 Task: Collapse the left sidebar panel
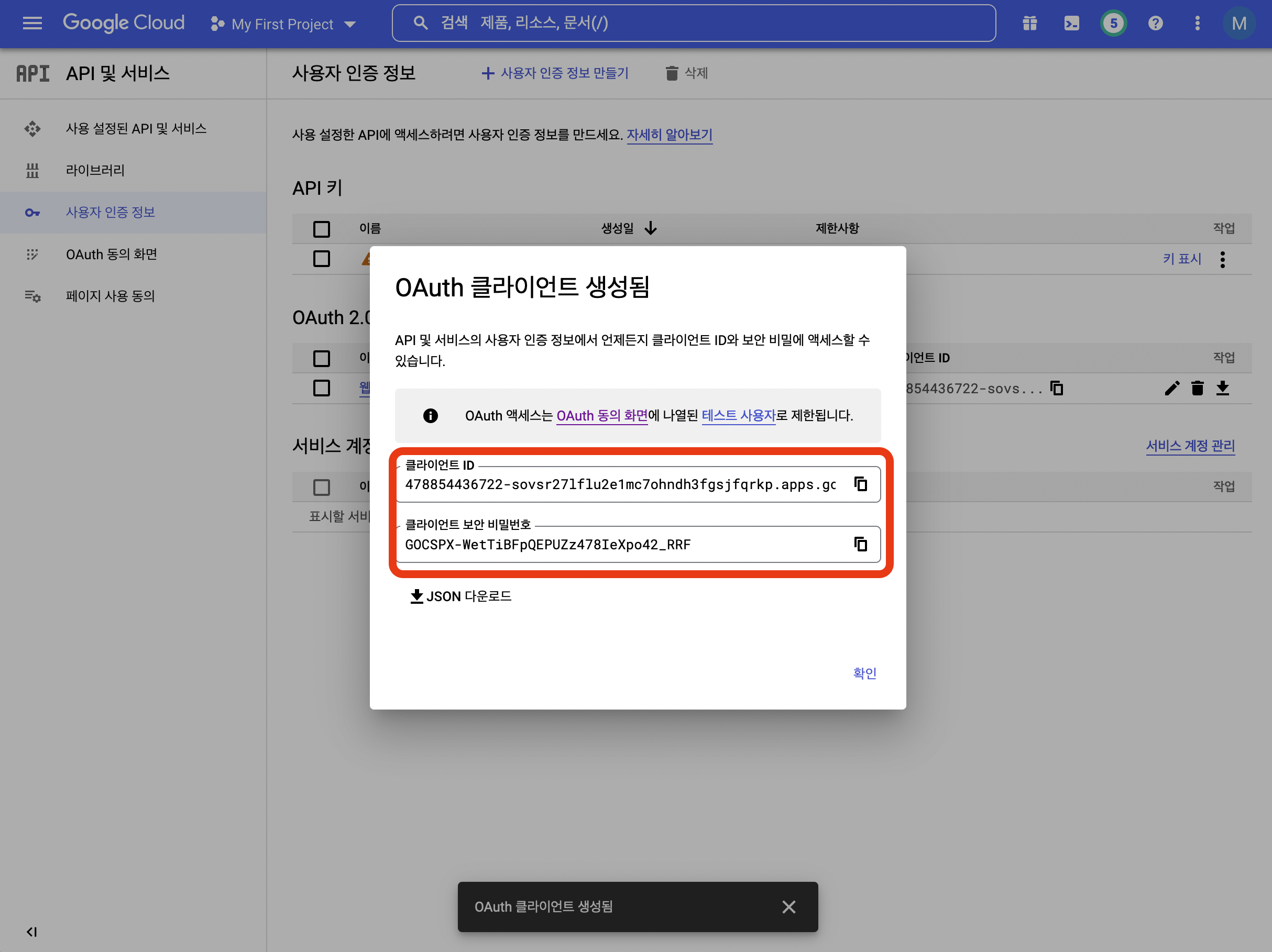point(31,931)
